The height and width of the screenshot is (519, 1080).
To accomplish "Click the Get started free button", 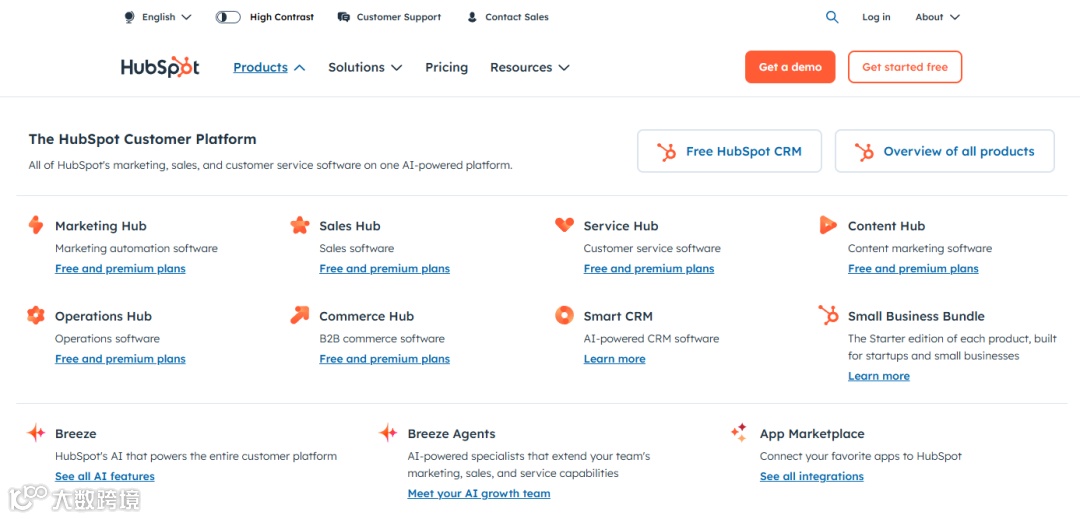I will tap(905, 67).
